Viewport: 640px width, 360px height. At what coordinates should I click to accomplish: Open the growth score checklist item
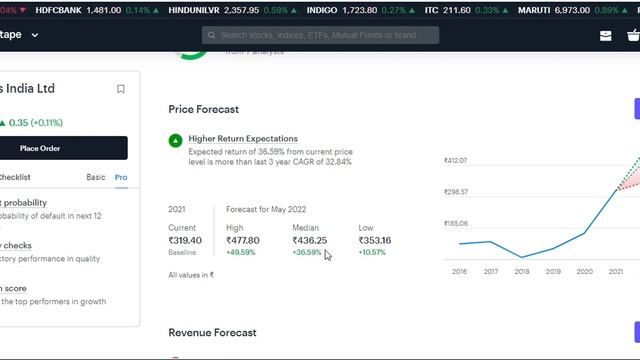[x=13, y=288]
